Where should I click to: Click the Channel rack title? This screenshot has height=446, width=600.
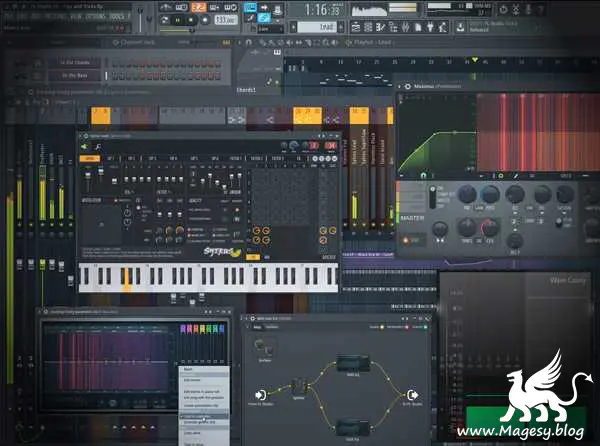138,43
